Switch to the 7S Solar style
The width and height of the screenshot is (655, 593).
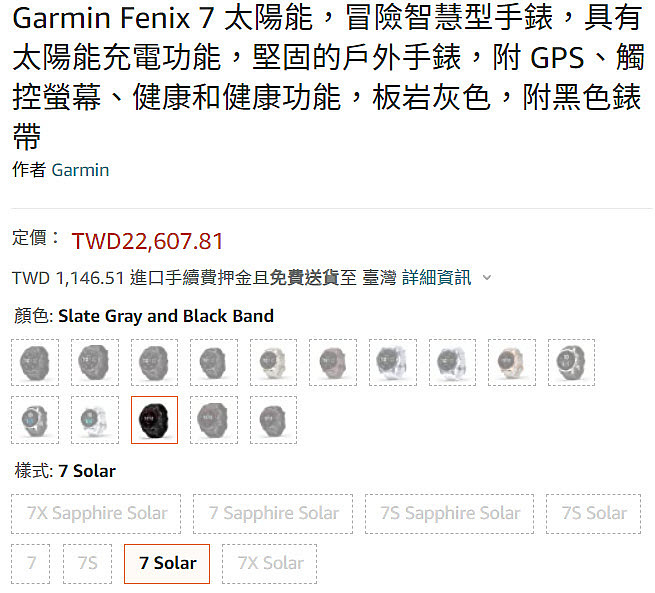pyautogui.click(x=593, y=514)
